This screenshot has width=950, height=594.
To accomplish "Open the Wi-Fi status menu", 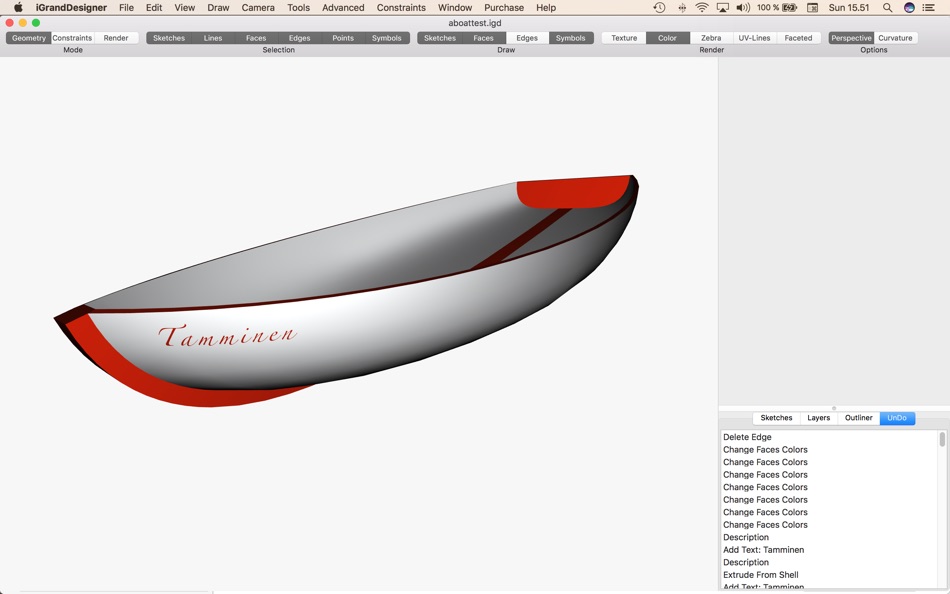I will pyautogui.click(x=702, y=7).
